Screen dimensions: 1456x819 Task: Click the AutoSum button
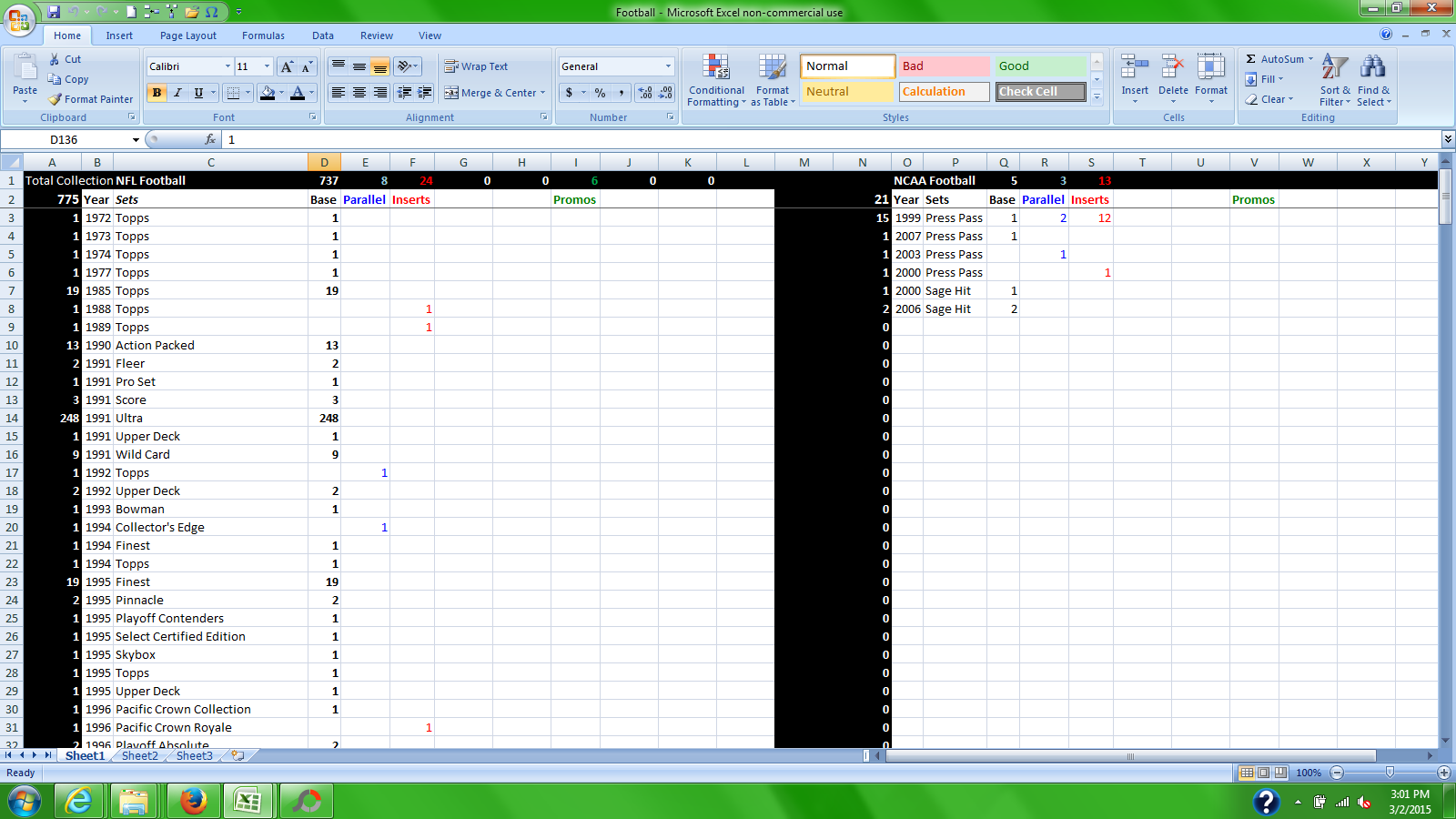click(1279, 59)
